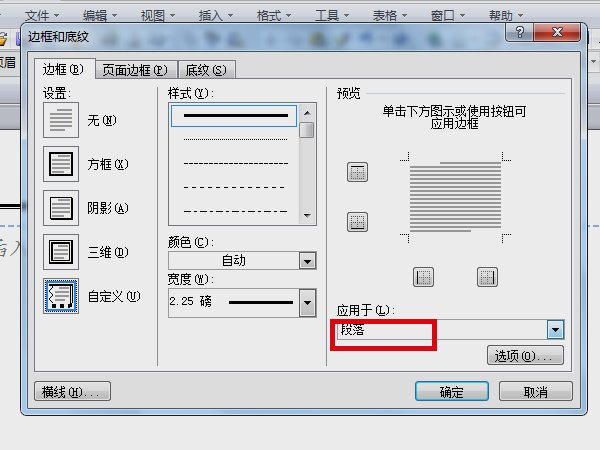600x450 pixels.
Task: Open the 插入 (Insert) menu
Action: (x=215, y=15)
